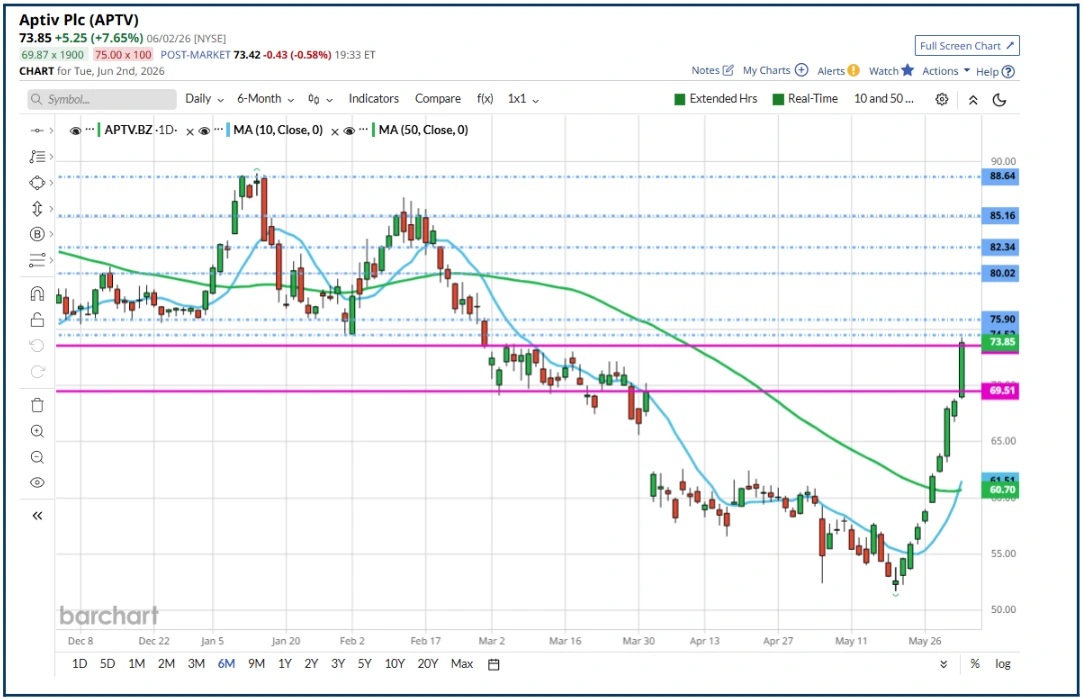This screenshot has height=699, width=1083.
Task: Open the f(x) expressions dialog
Action: pyautogui.click(x=485, y=99)
